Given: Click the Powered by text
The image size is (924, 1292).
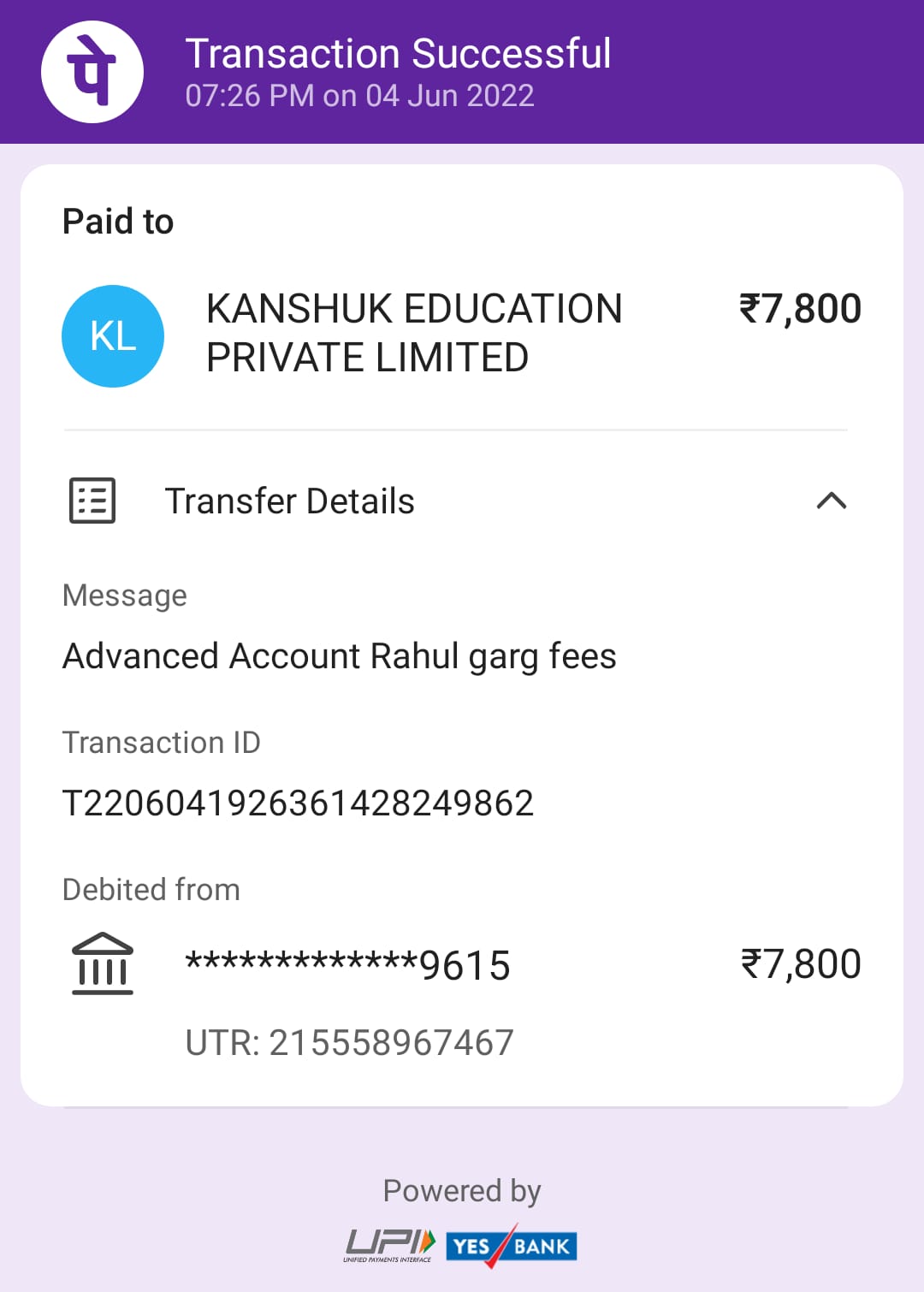Looking at the screenshot, I should click(462, 1191).
